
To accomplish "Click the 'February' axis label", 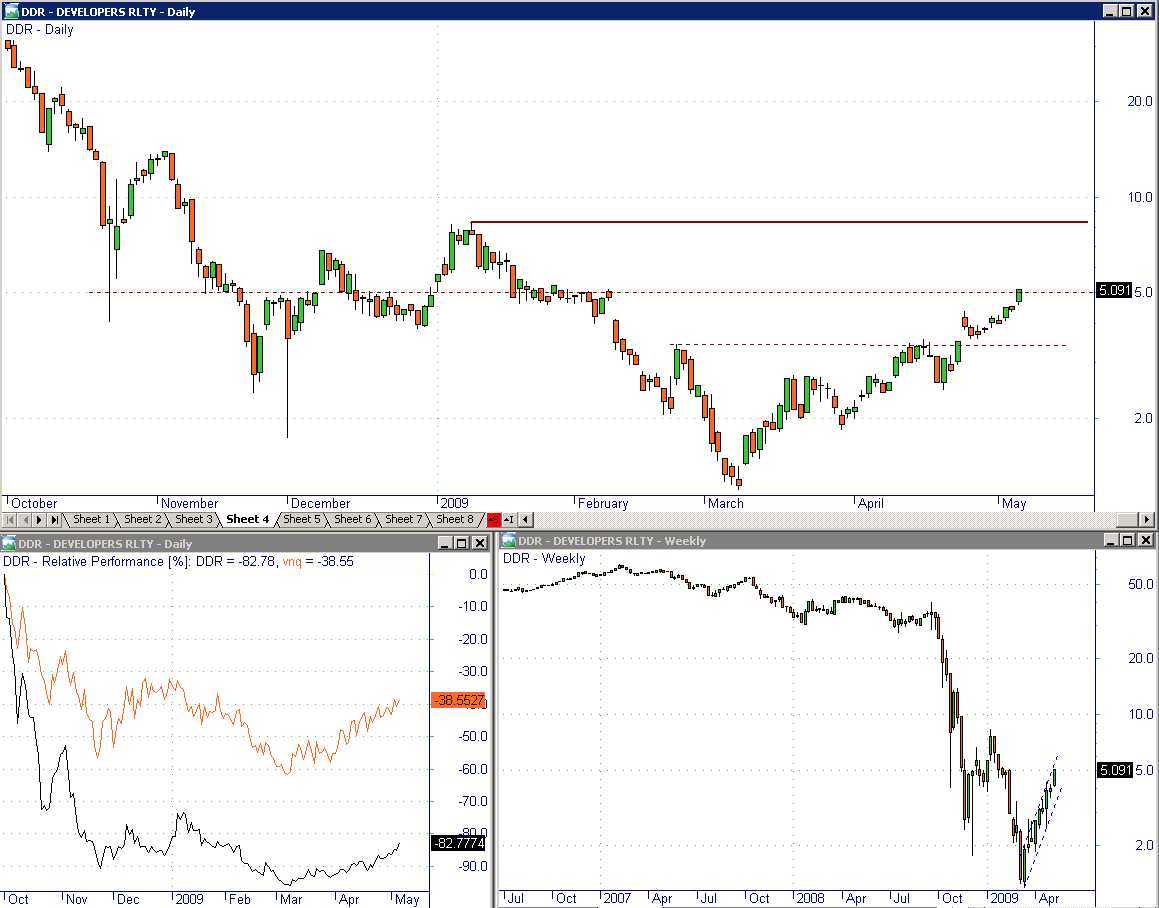I will pyautogui.click(x=602, y=503).
